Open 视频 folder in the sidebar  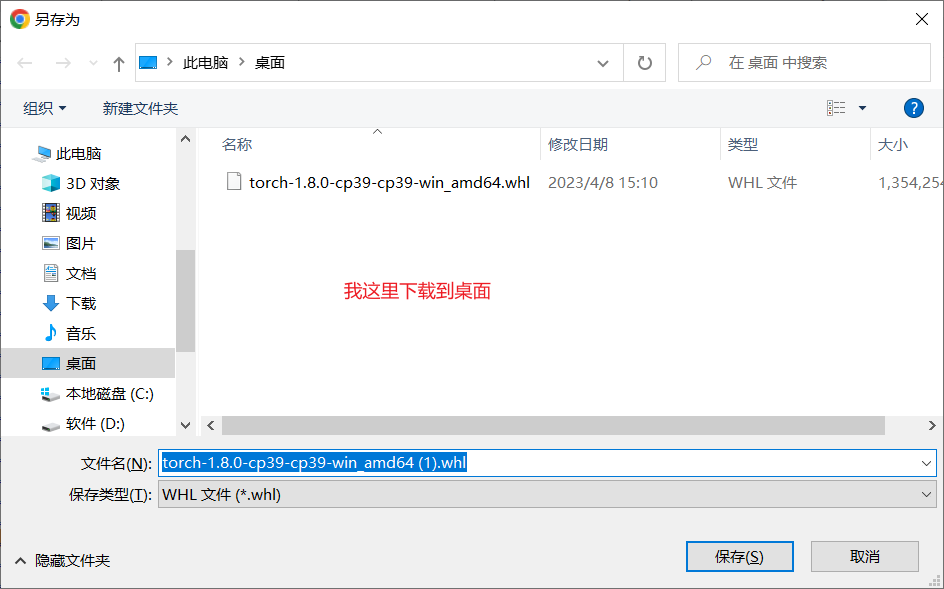coord(81,213)
